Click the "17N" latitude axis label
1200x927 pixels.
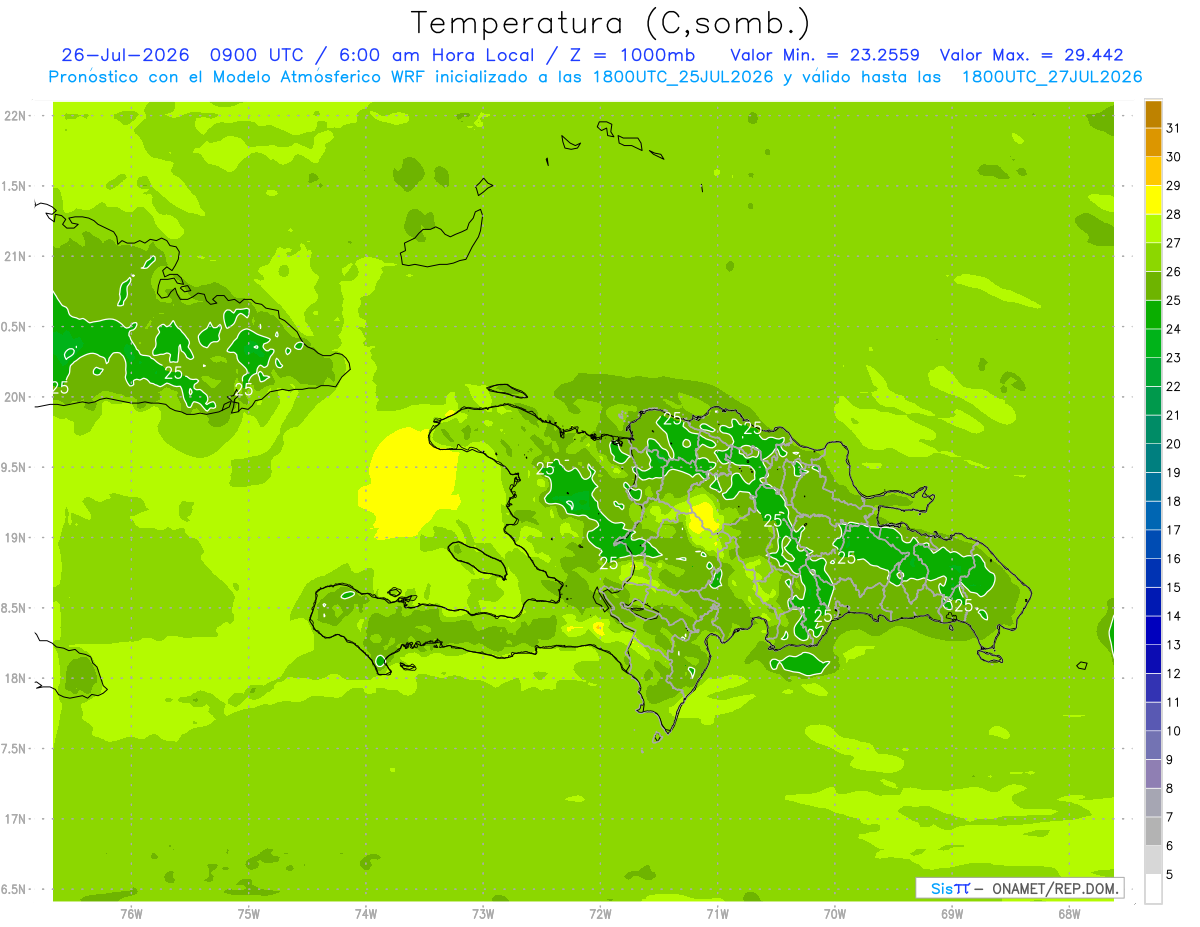[x=17, y=819]
